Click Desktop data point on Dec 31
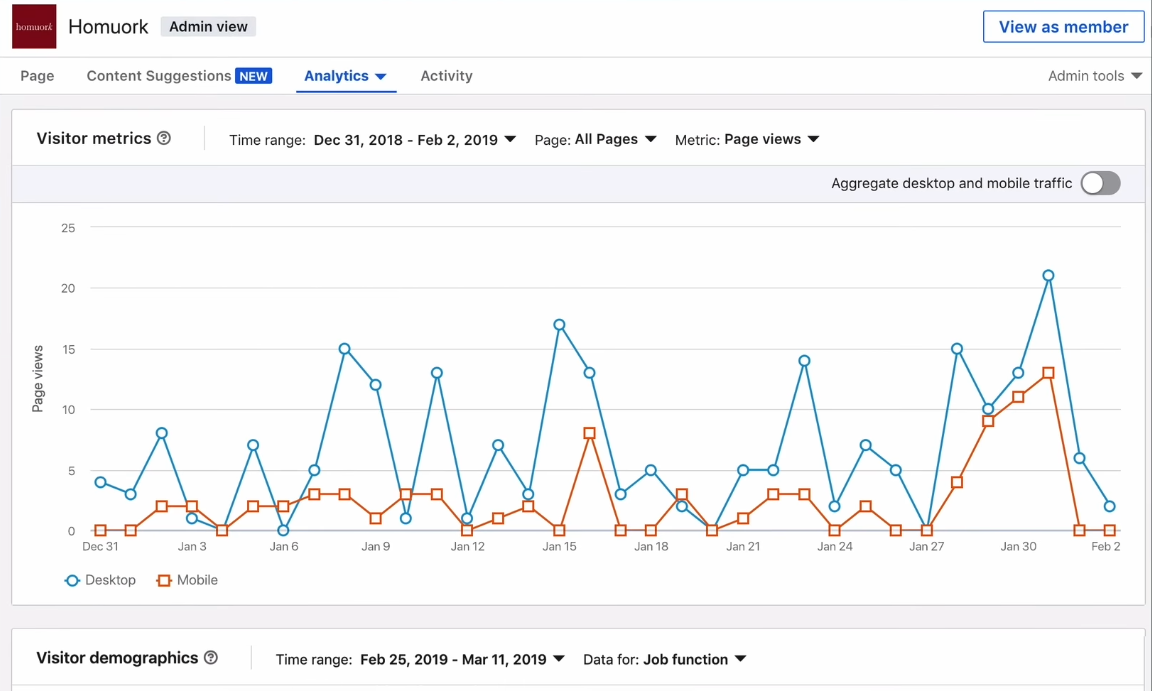Image resolution: width=1152 pixels, height=691 pixels. coord(101,482)
